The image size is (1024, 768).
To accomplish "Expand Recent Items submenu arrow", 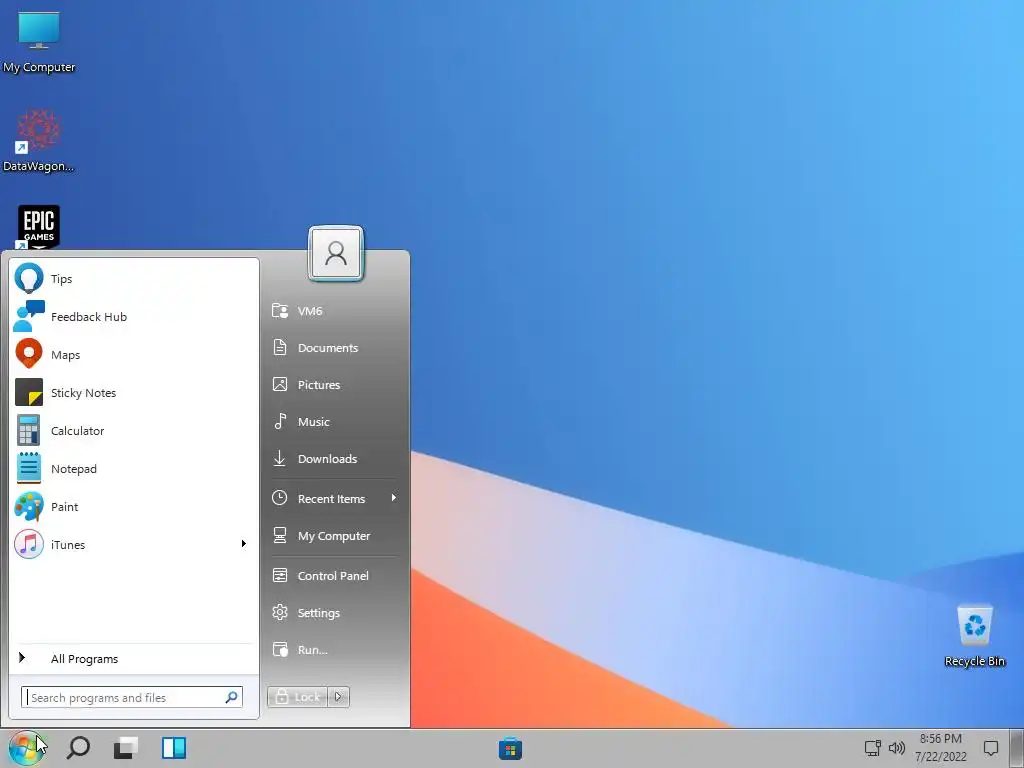I will (x=393, y=498).
